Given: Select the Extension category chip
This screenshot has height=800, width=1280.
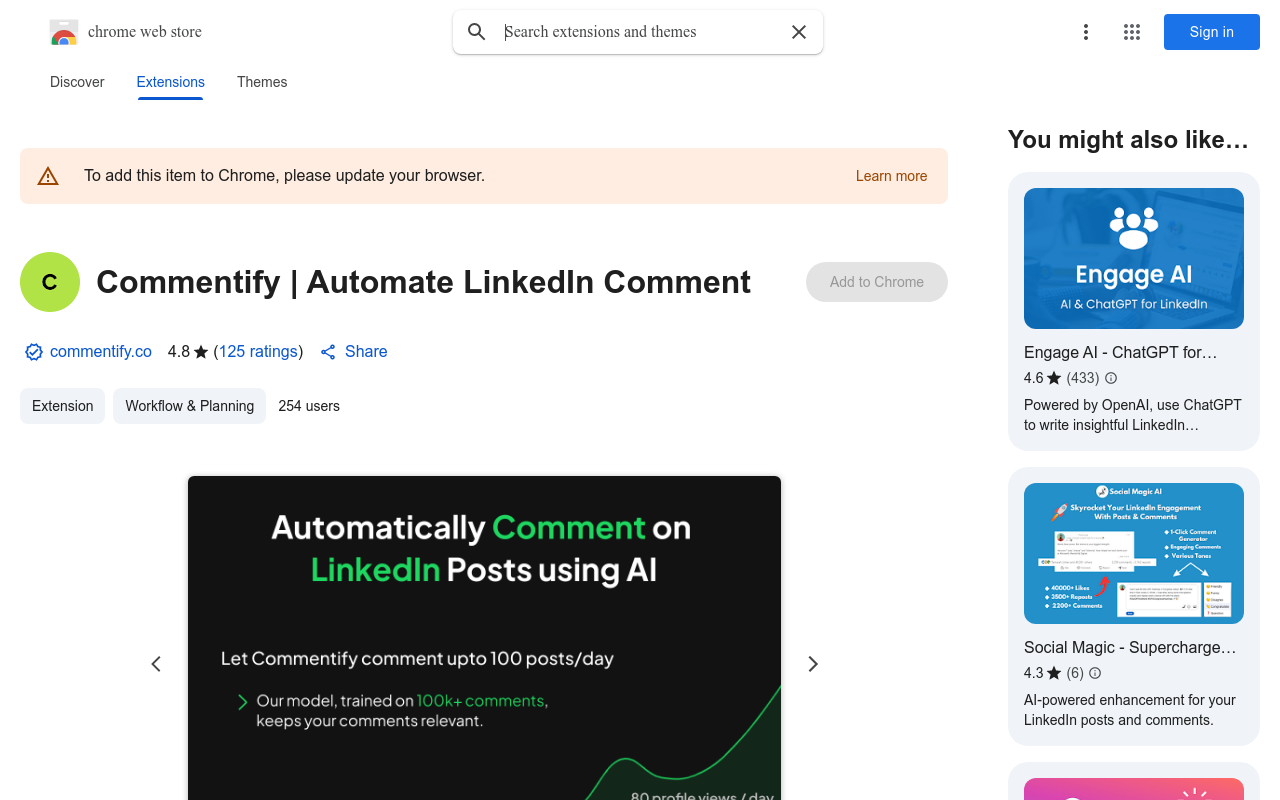Looking at the screenshot, I should pyautogui.click(x=63, y=406).
